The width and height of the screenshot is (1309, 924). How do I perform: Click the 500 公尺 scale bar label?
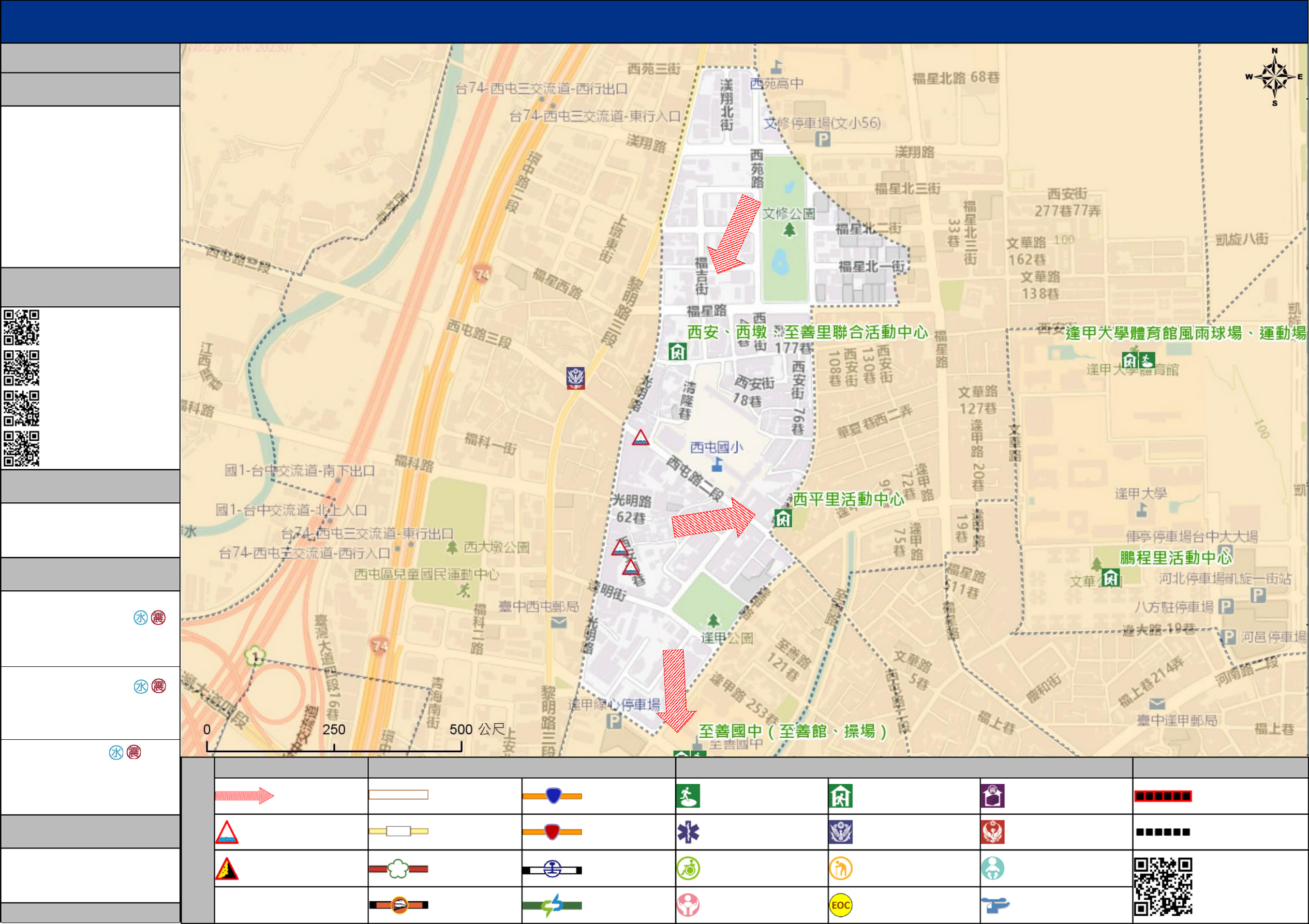pos(477,729)
